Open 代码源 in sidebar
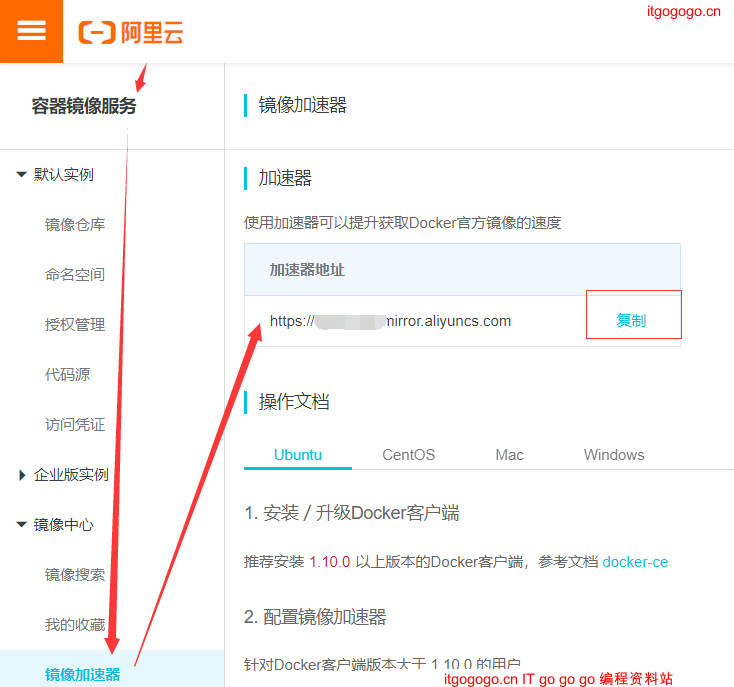 (x=67, y=375)
